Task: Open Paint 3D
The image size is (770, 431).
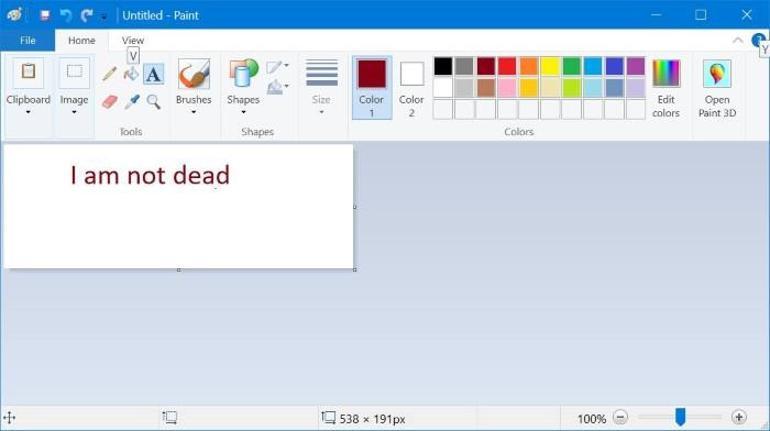Action: coord(717,88)
